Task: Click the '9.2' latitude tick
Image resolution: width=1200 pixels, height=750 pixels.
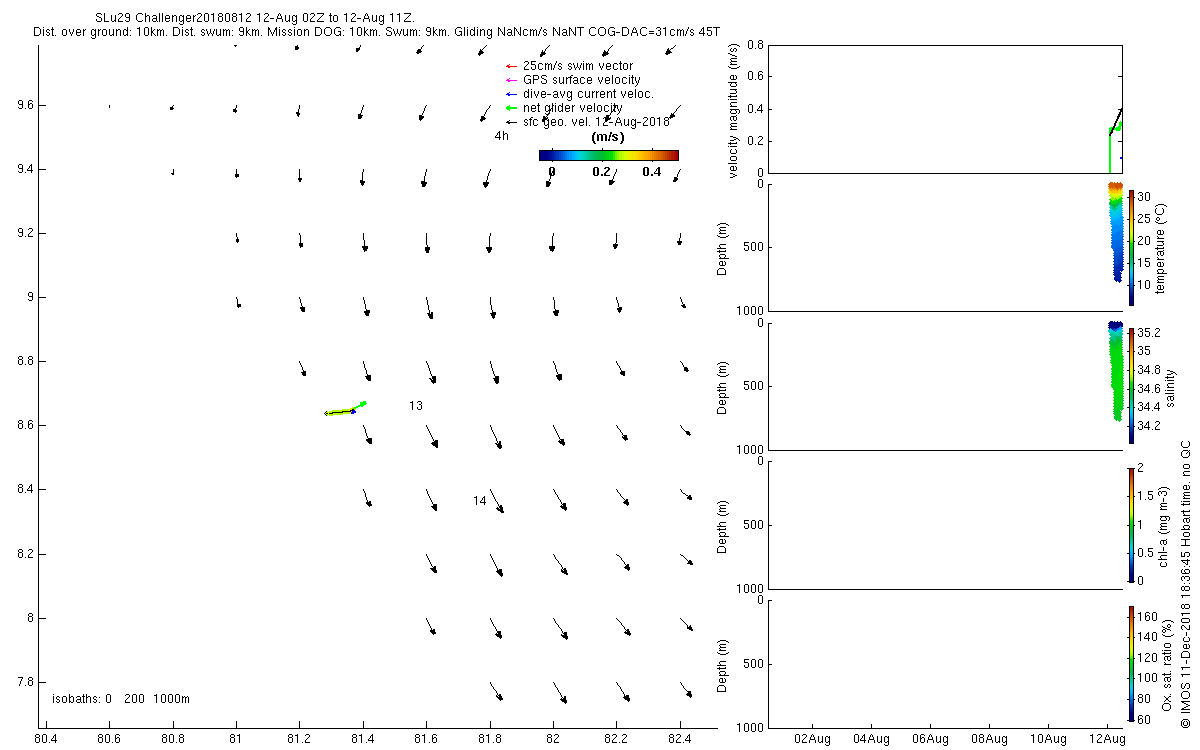Action: 25,233
